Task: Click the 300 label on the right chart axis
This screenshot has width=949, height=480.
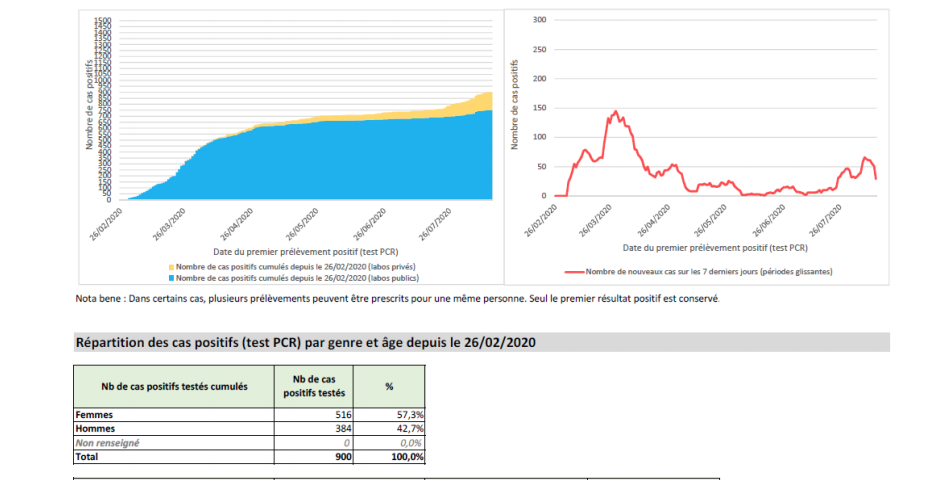Action: [539, 20]
